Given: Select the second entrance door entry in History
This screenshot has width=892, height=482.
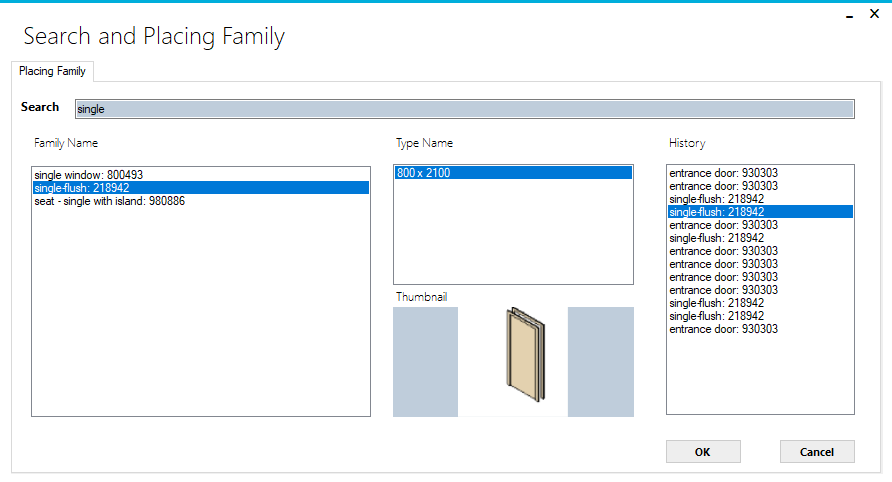Looking at the screenshot, I should pyautogui.click(x=724, y=186).
